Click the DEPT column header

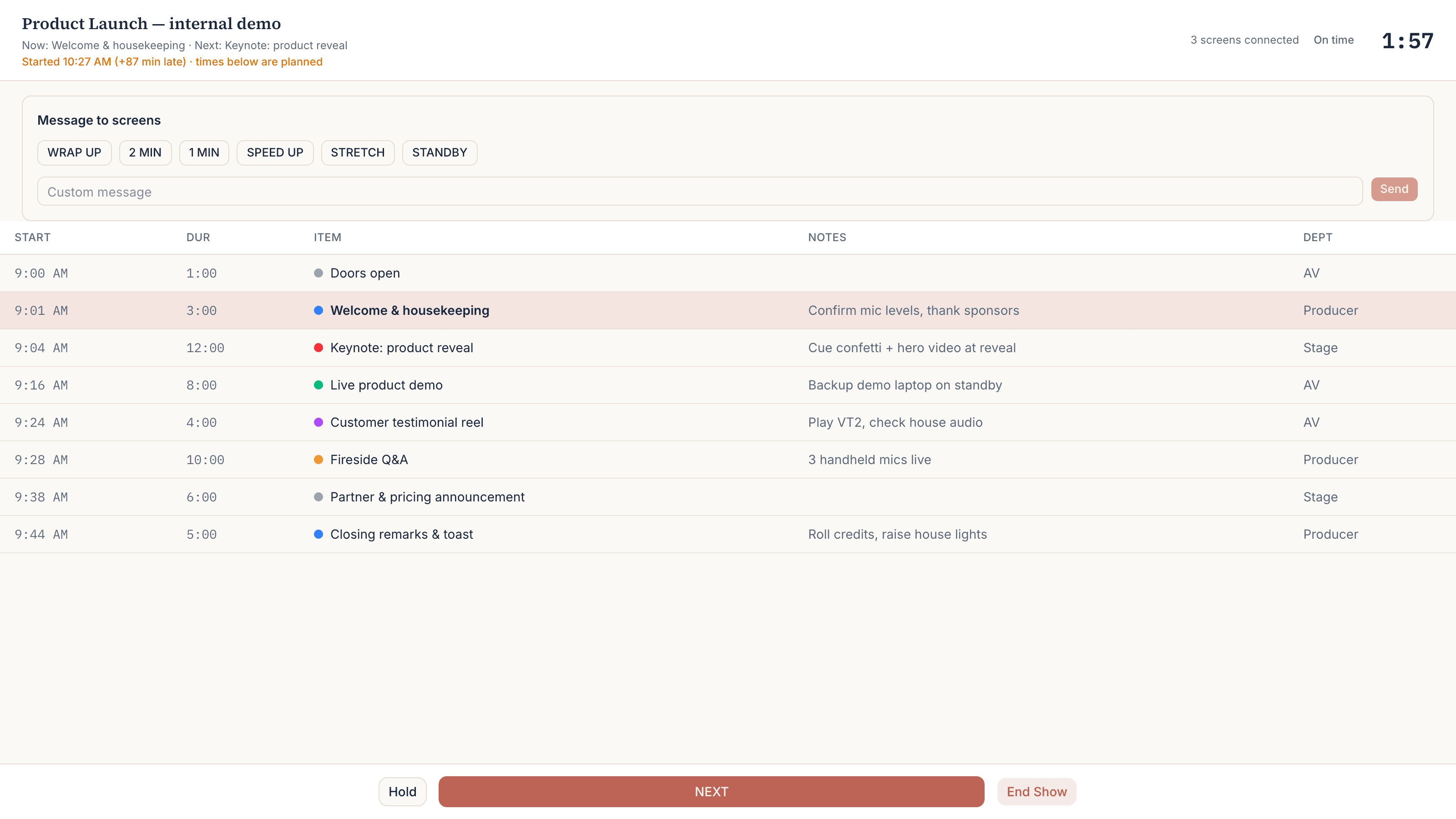pyautogui.click(x=1318, y=238)
